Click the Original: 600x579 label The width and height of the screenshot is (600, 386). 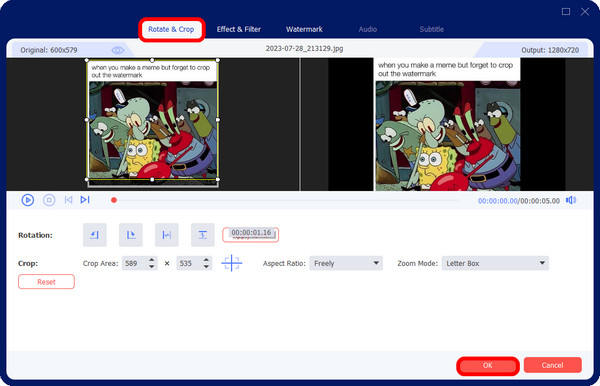tap(49, 50)
